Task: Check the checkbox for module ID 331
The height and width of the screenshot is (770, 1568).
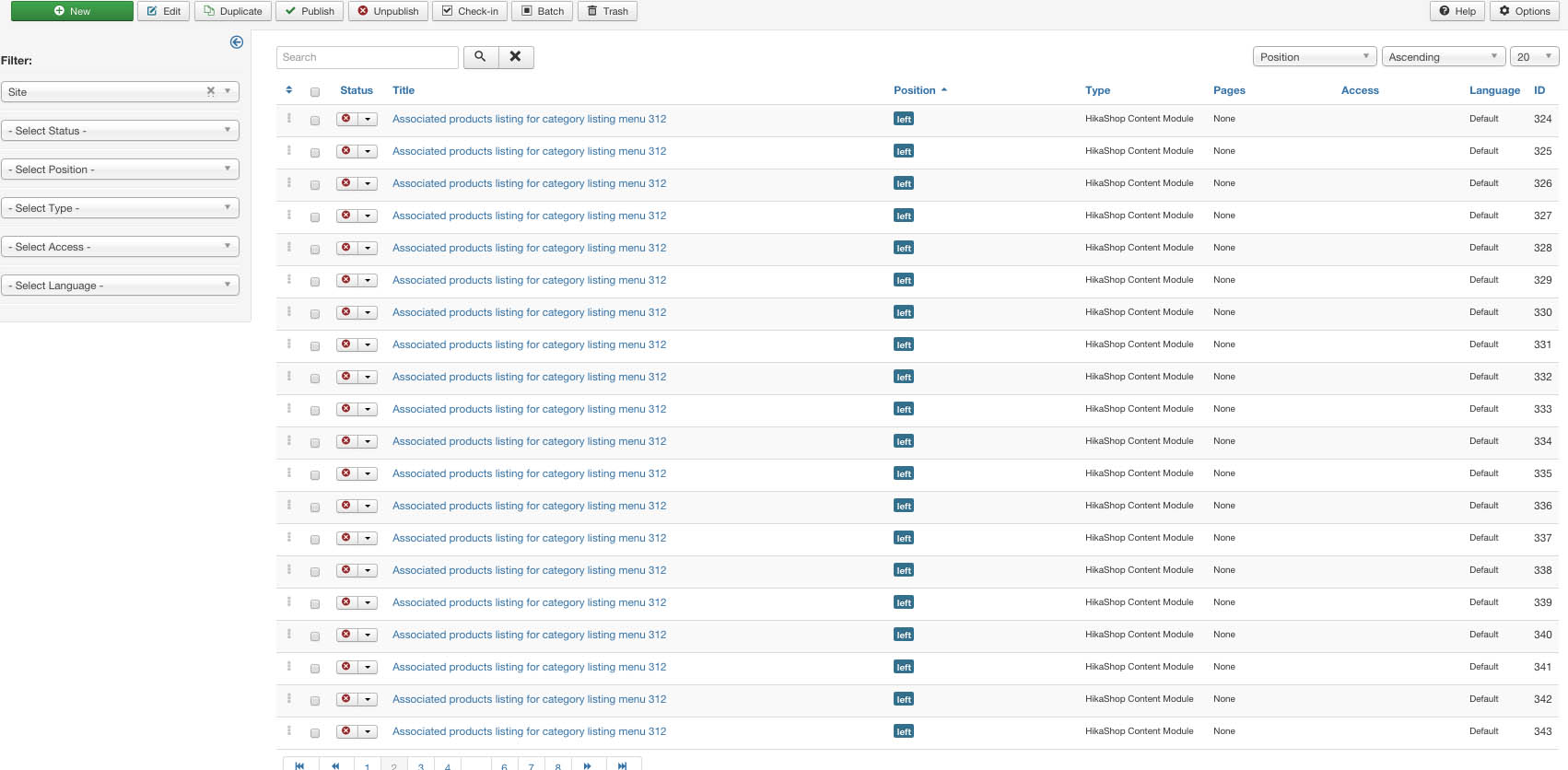Action: 315,346
